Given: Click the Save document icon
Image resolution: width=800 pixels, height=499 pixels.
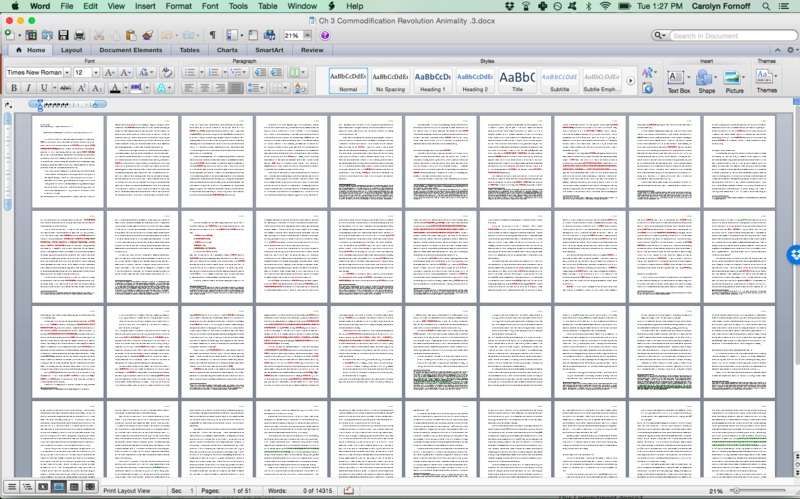Looking at the screenshot, I should (x=65, y=35).
